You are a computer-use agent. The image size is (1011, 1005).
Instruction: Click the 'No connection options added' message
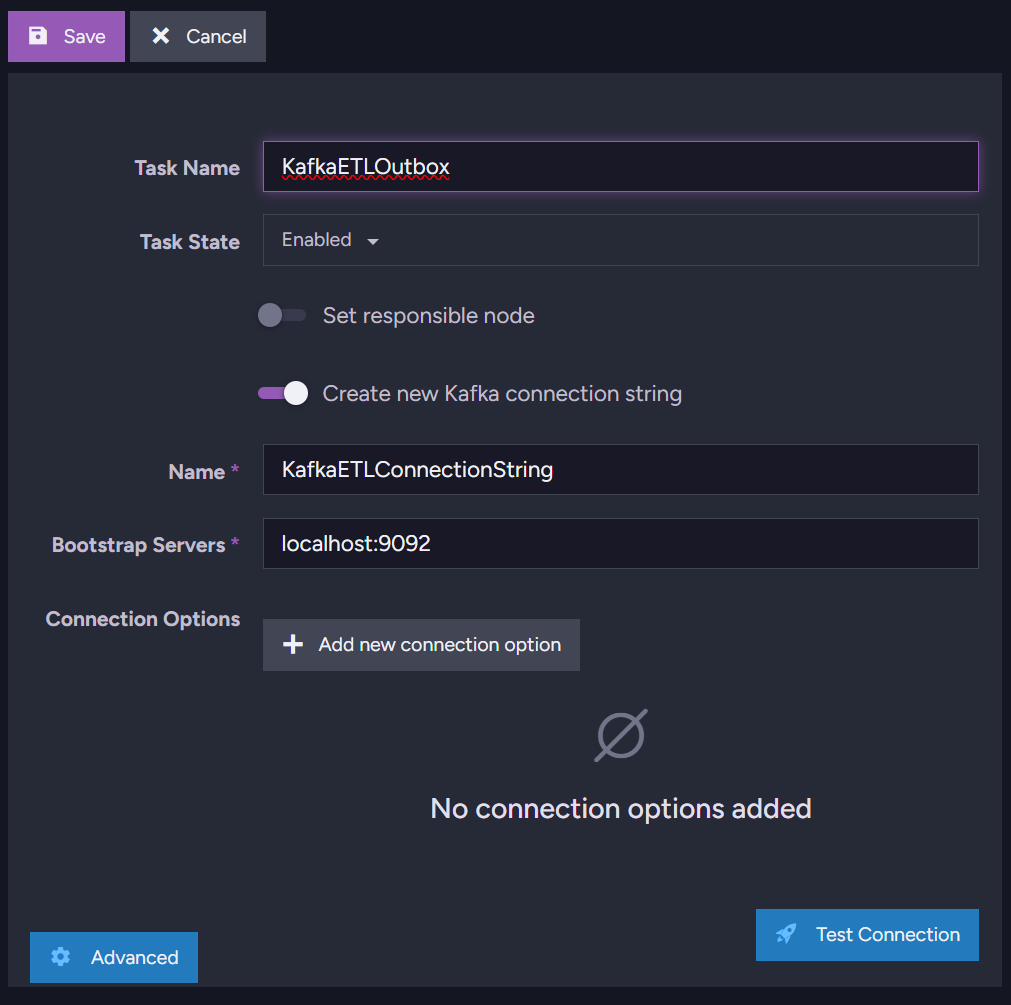(620, 808)
